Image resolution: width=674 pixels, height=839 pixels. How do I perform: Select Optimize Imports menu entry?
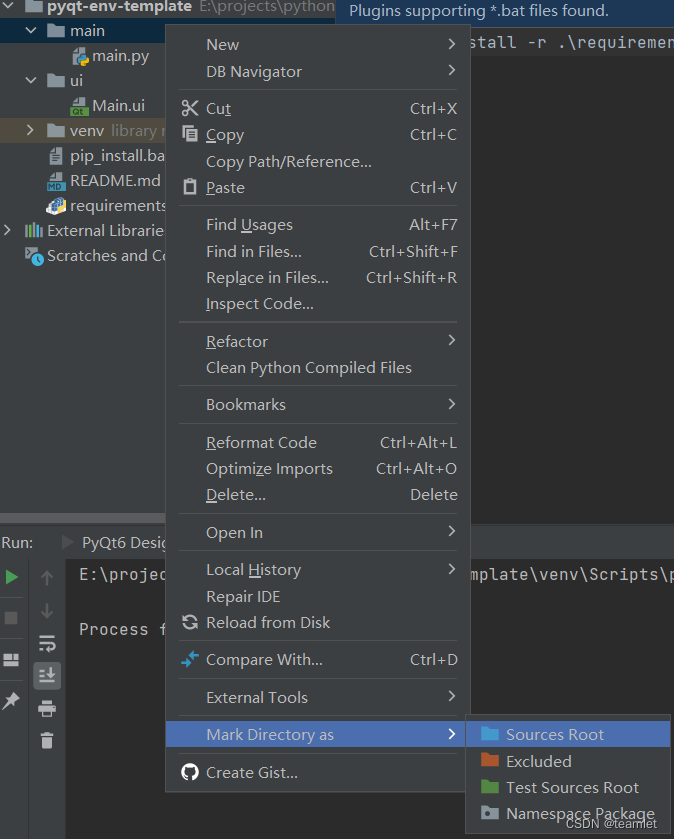point(318,469)
